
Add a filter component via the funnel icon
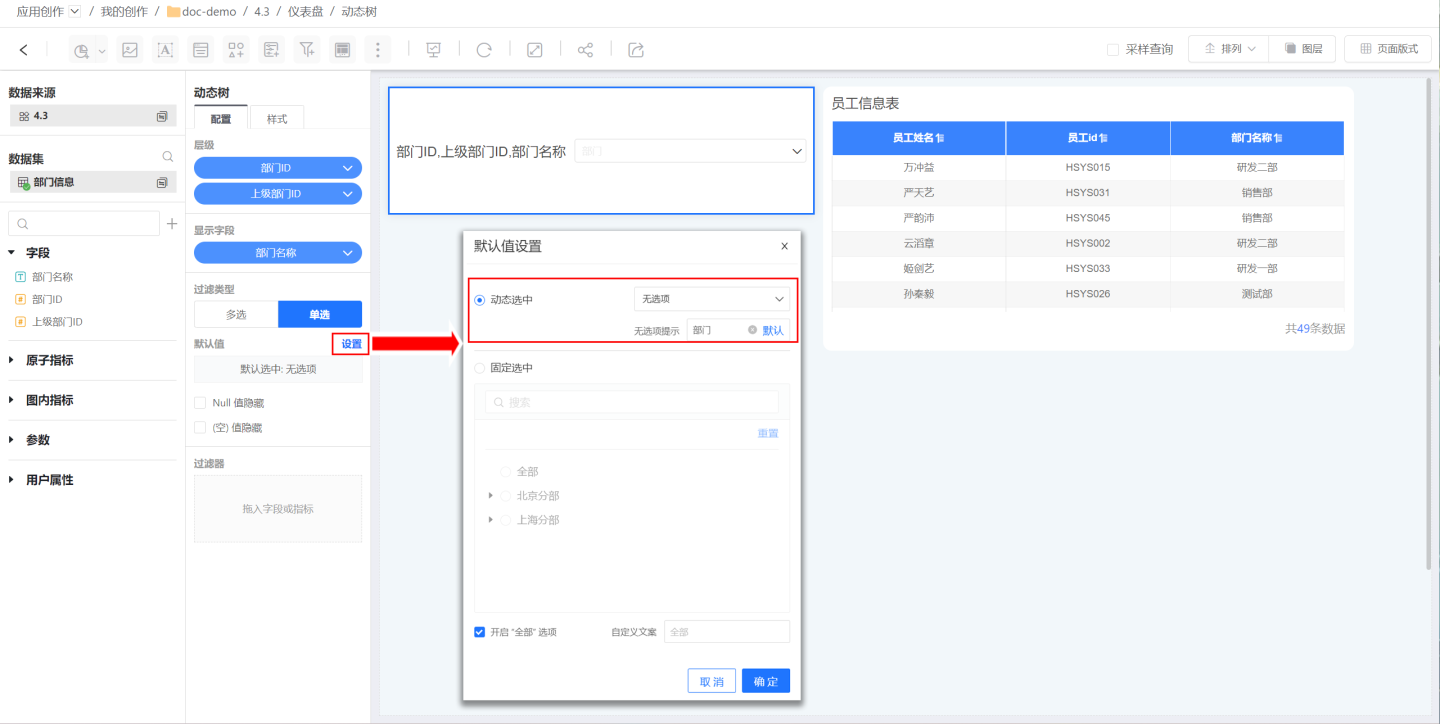click(307, 50)
